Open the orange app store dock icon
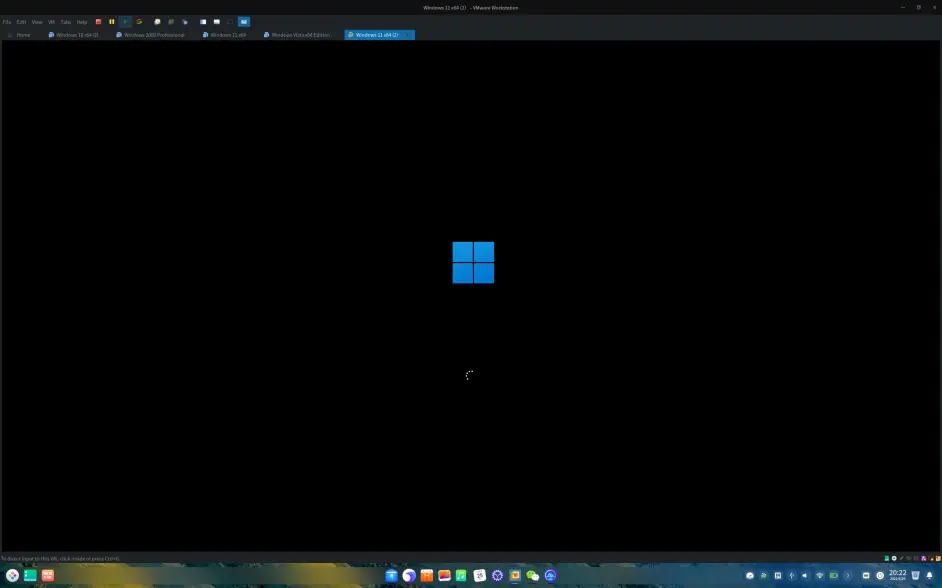The image size is (942, 588). click(427, 575)
